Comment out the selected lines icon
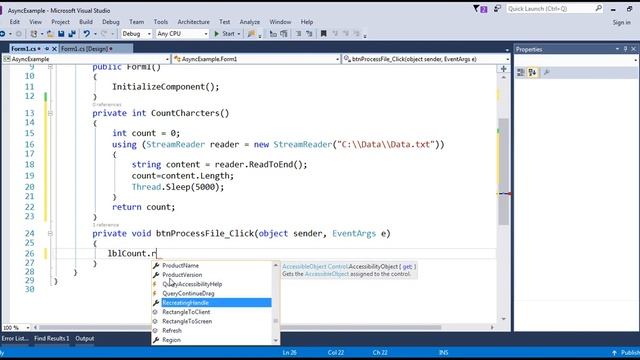This screenshot has width=640, height=360. pos(298,34)
